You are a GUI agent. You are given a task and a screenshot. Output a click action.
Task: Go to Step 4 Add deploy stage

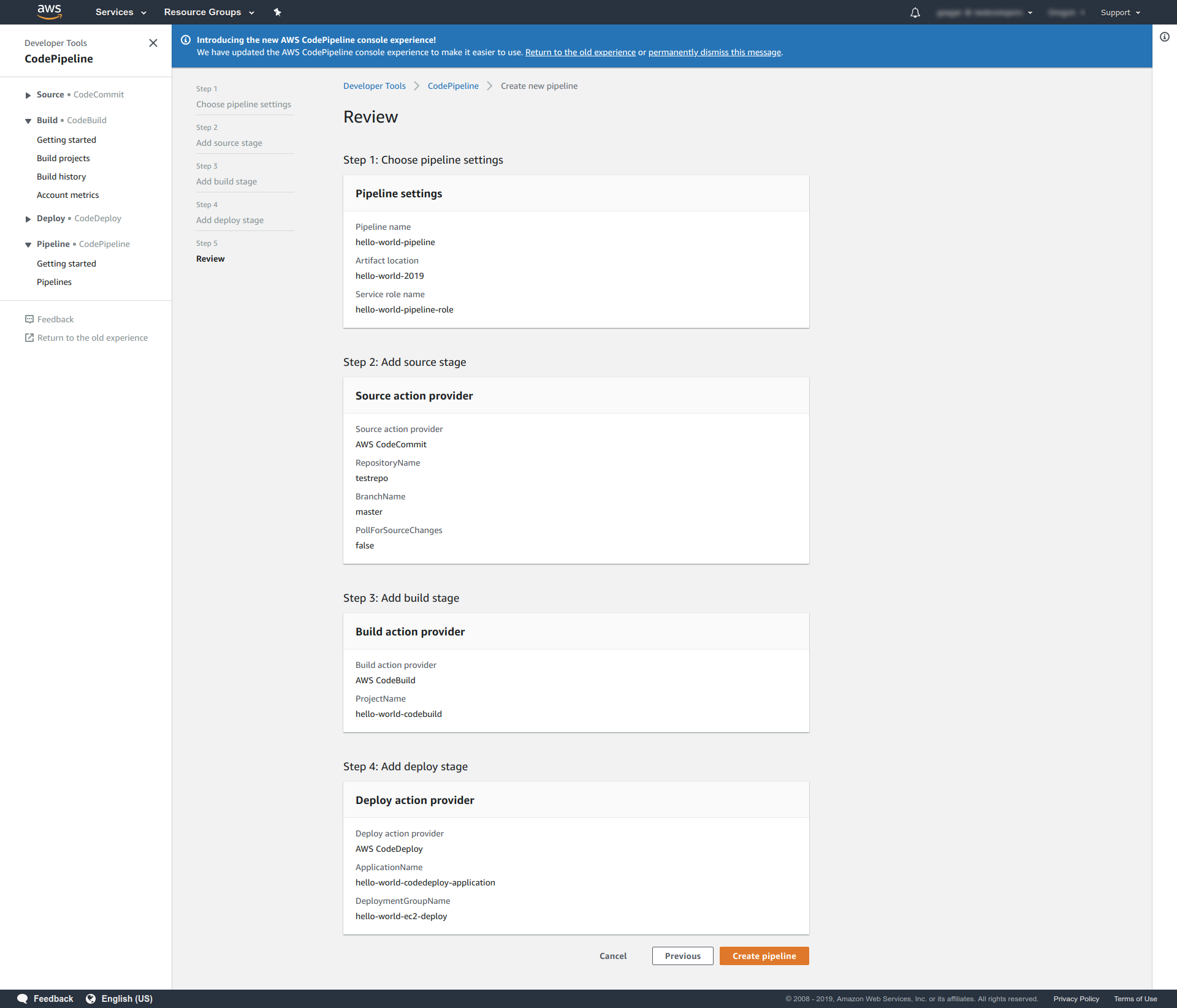[x=230, y=220]
